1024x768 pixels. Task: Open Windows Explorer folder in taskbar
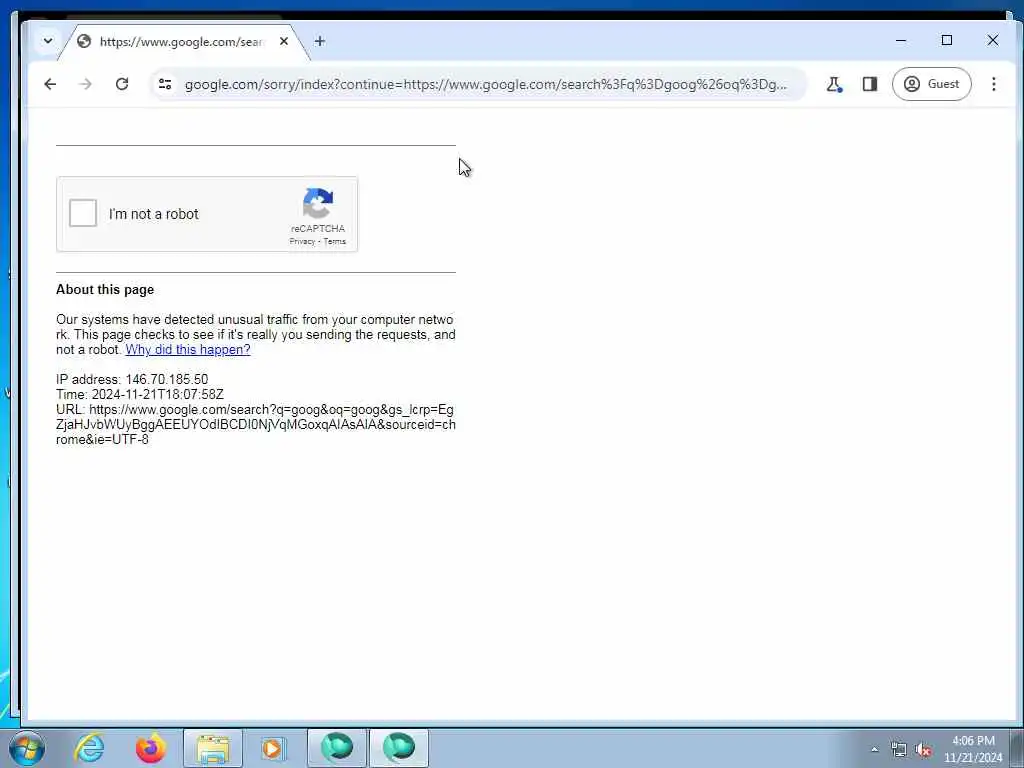coord(213,748)
